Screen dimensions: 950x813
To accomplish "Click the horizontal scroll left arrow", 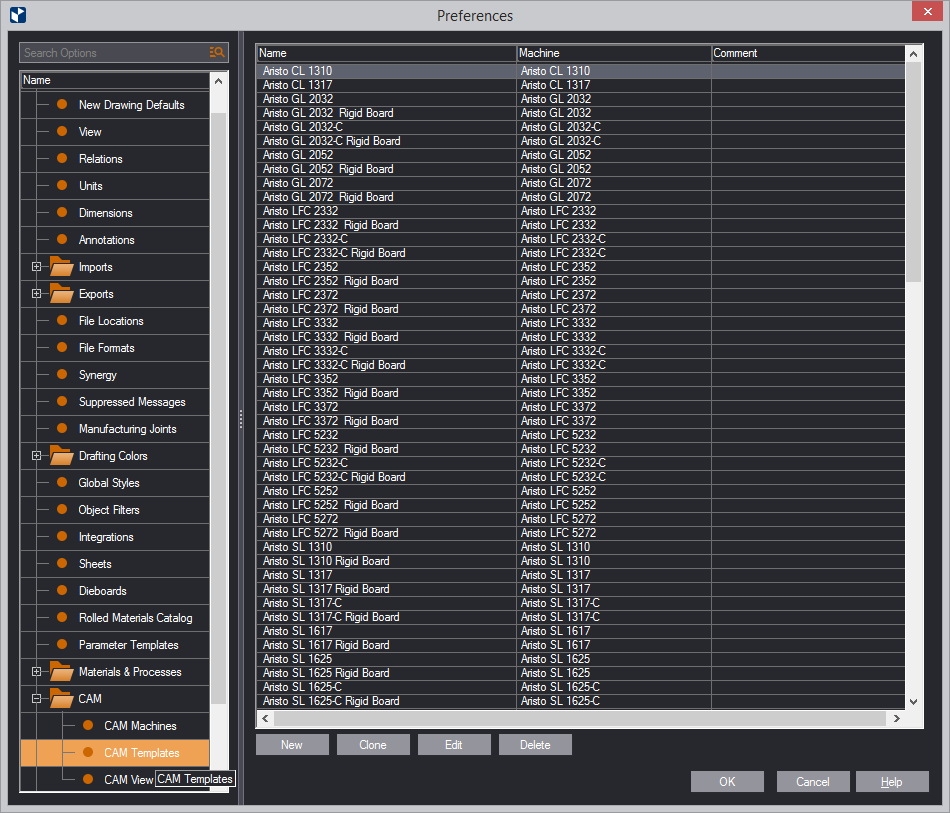I will click(x=265, y=718).
